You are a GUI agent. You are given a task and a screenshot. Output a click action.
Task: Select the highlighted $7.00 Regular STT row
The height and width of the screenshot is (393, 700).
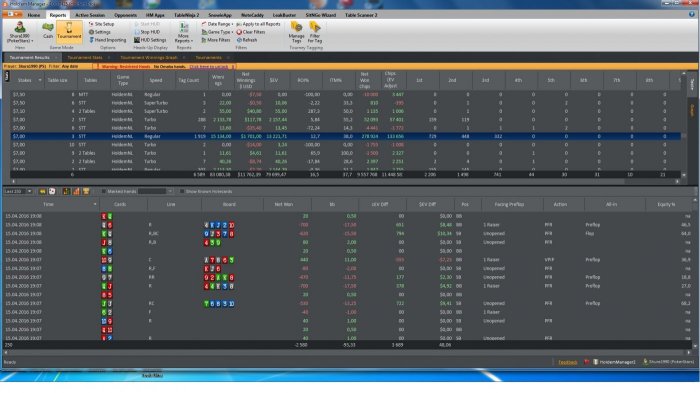346,136
